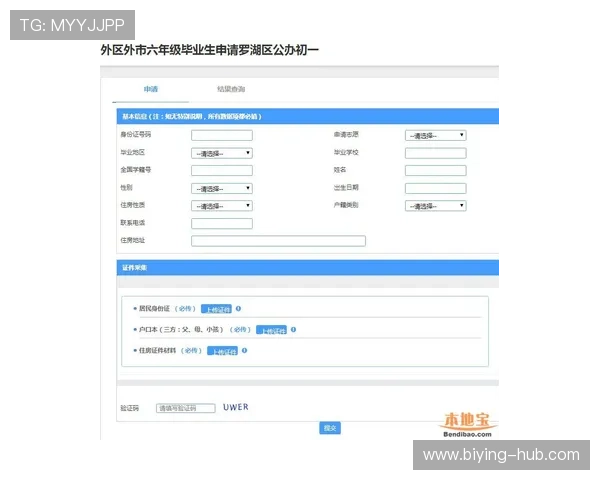The image size is (600, 480).
Task: Click the 验证码 input field
Action: [186, 408]
